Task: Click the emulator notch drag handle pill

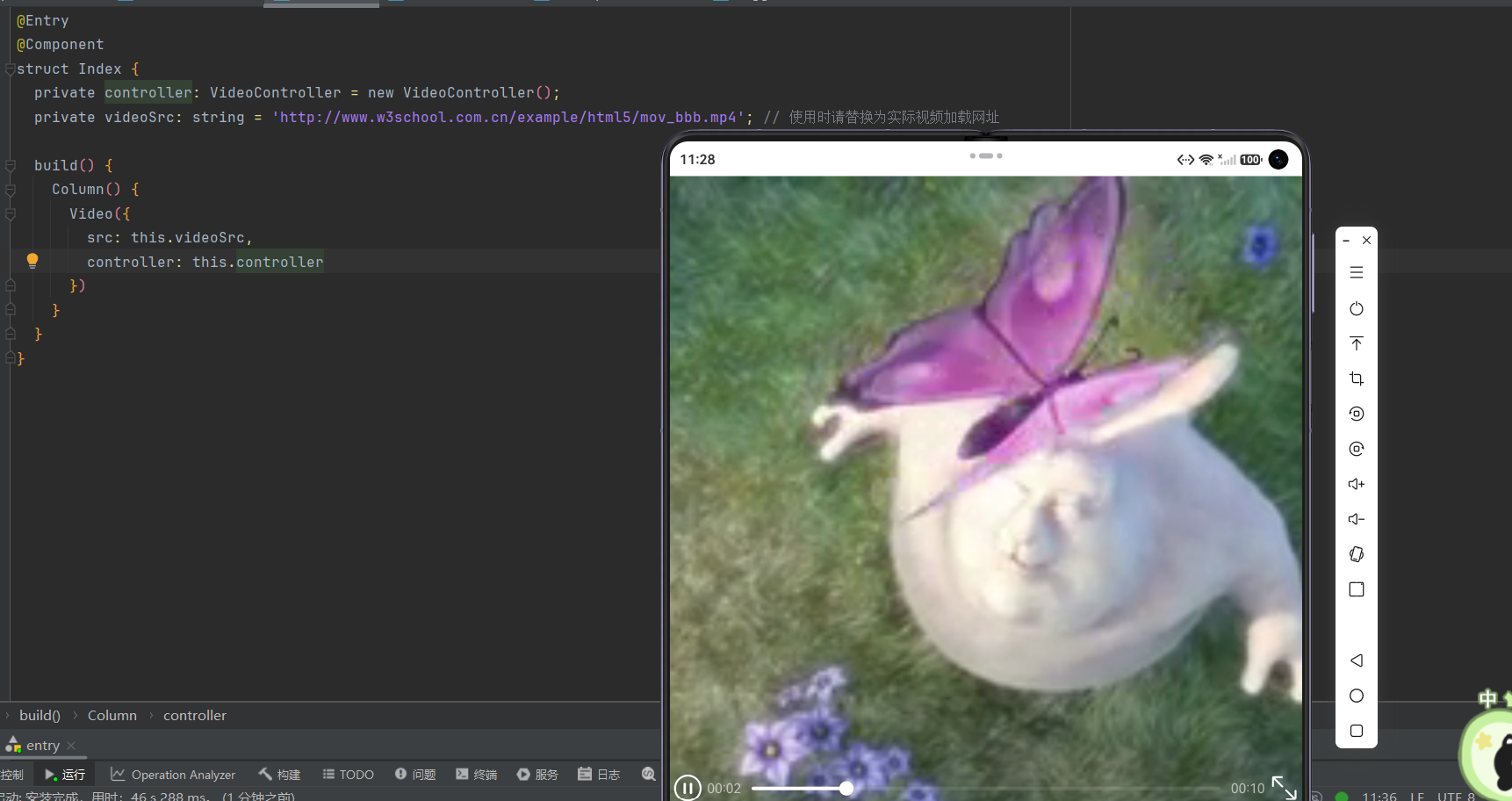Action: click(x=986, y=155)
